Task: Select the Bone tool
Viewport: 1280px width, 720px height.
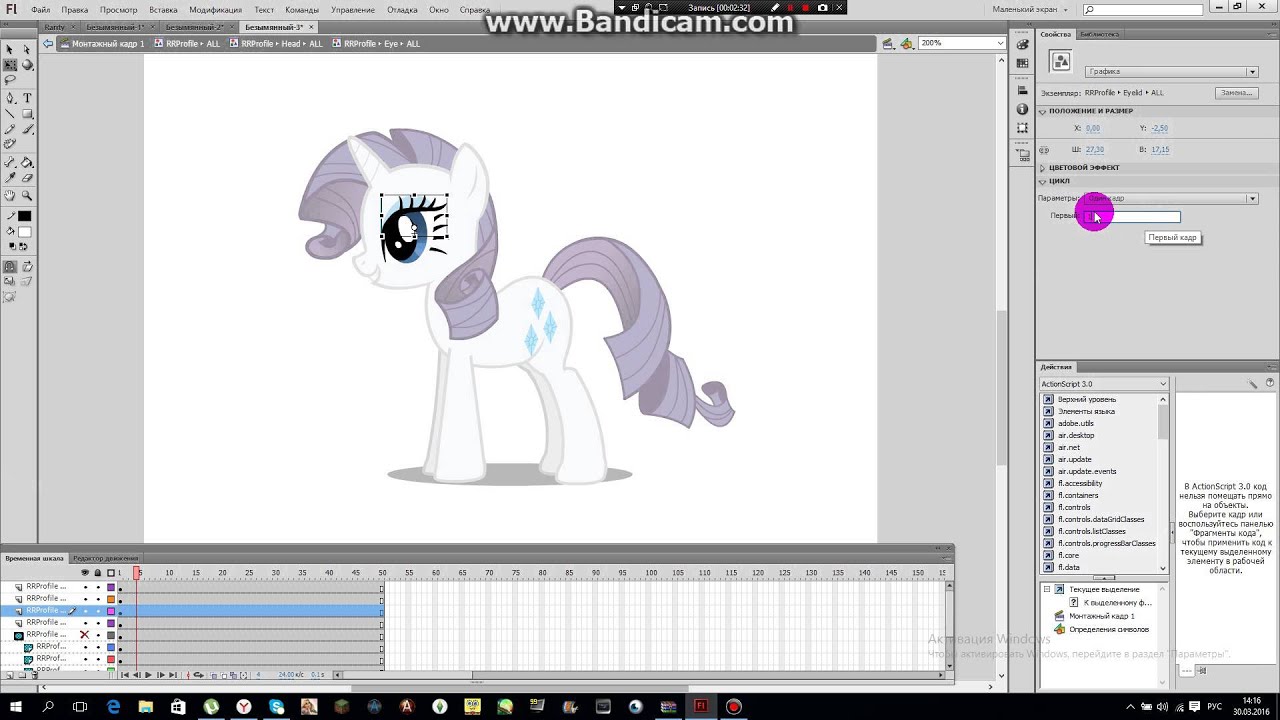Action: [x=10, y=162]
